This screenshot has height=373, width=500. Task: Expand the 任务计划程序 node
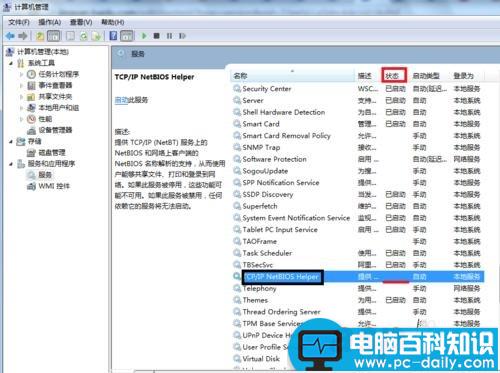(22, 74)
